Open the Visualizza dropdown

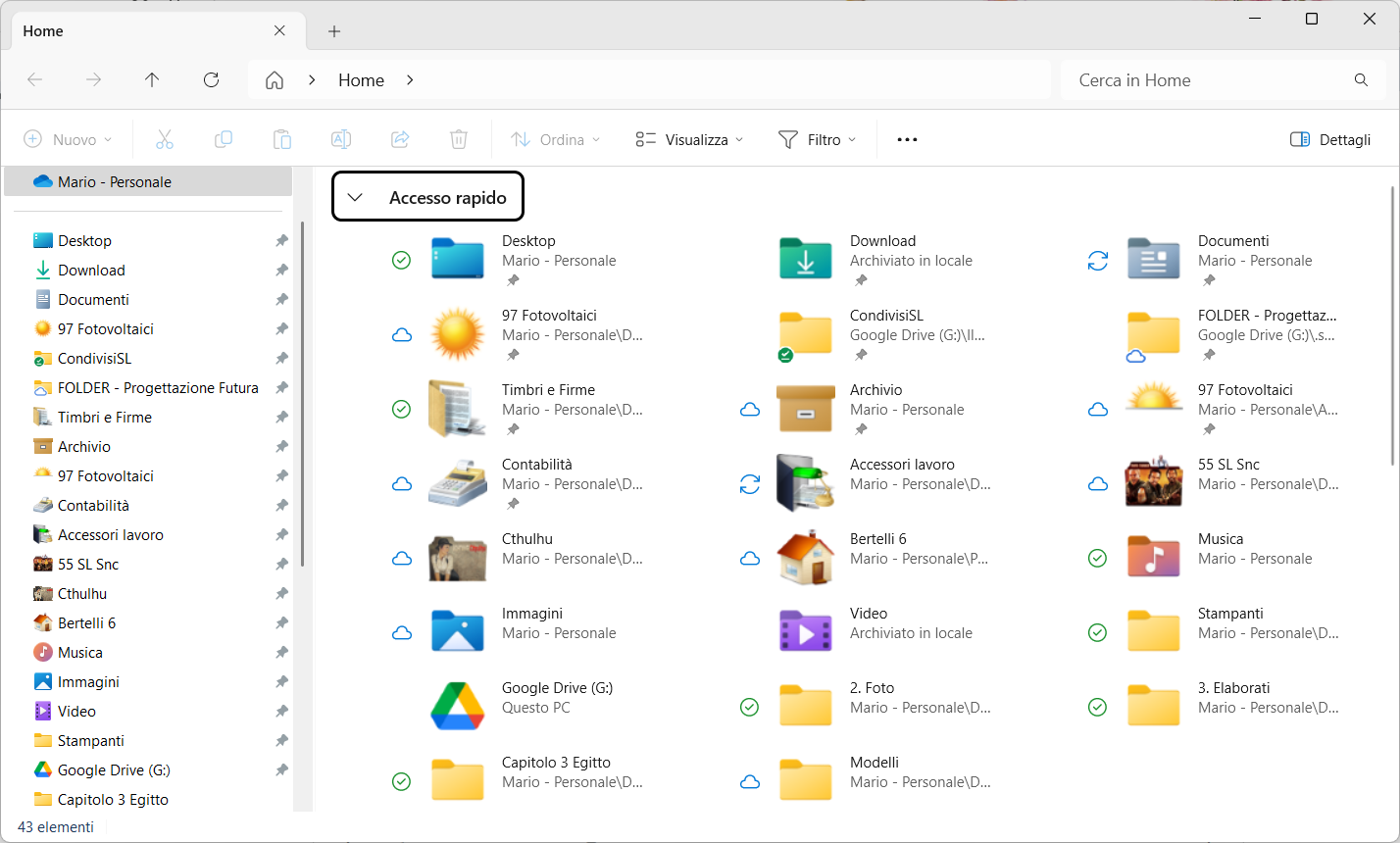click(688, 139)
